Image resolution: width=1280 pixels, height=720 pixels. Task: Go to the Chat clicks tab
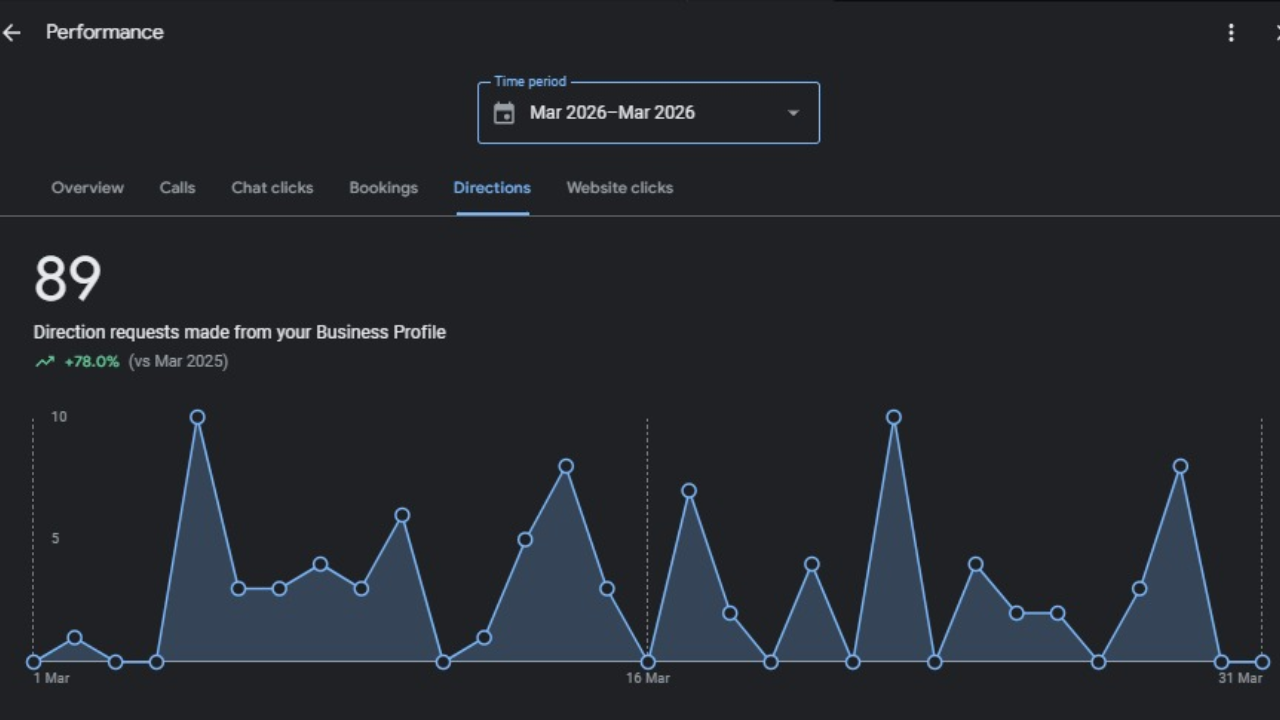coord(272,188)
